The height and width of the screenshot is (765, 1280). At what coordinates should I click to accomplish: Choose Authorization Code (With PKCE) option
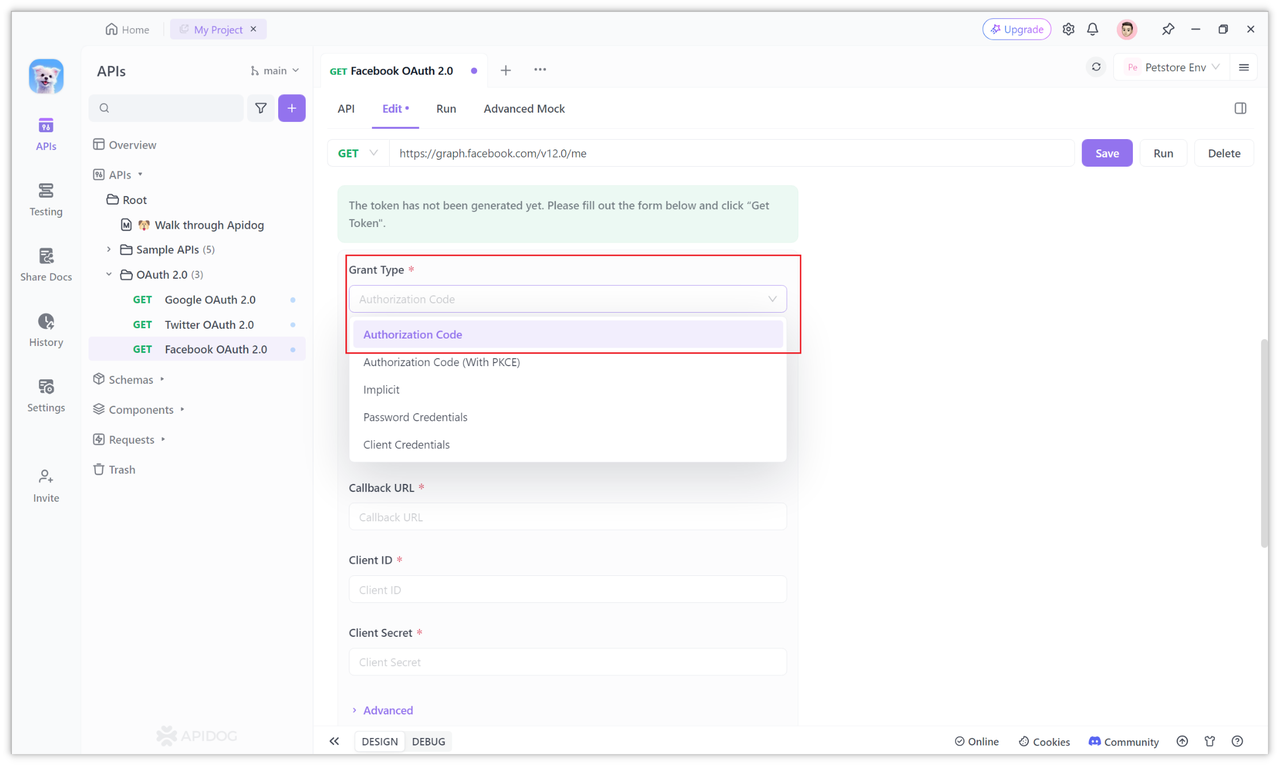567,362
